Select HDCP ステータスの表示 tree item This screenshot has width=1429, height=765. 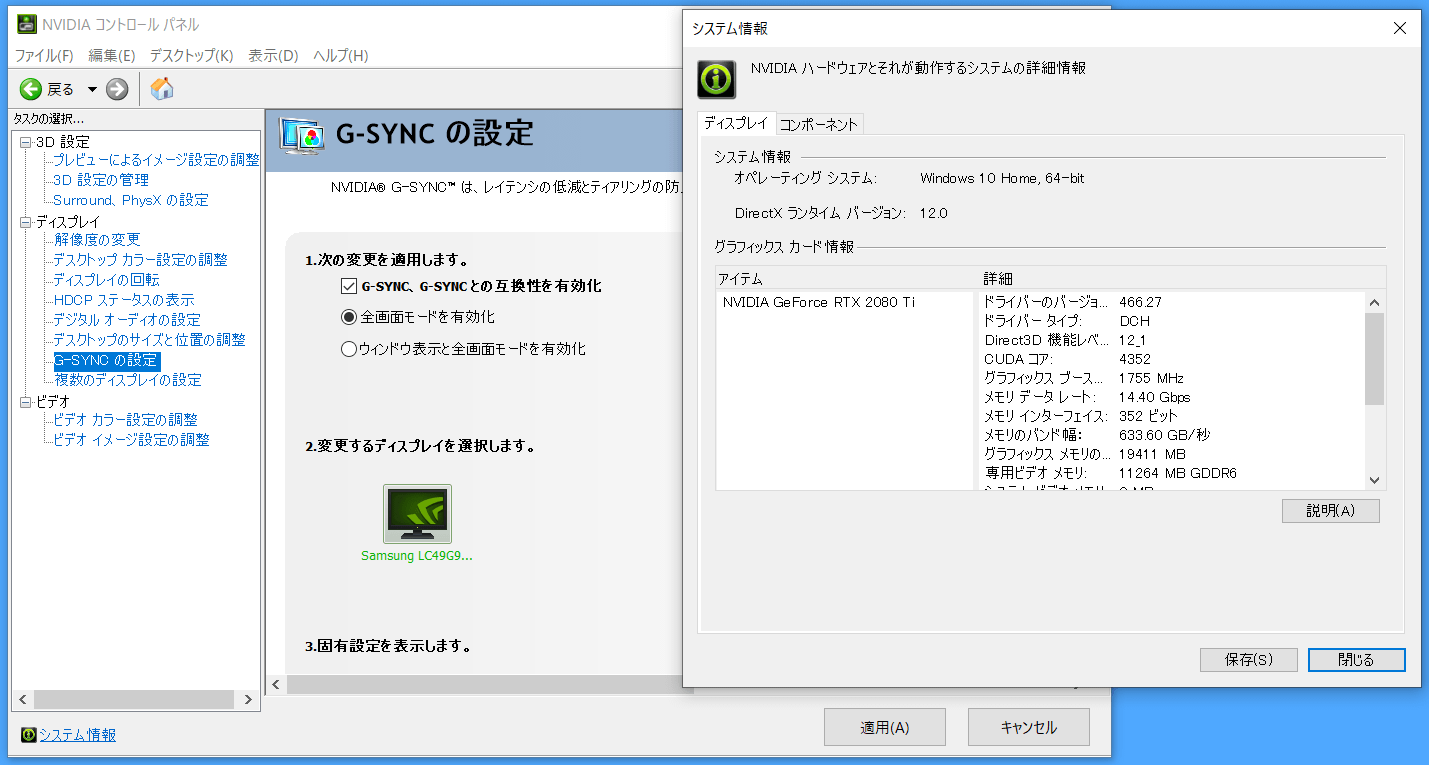pos(124,300)
